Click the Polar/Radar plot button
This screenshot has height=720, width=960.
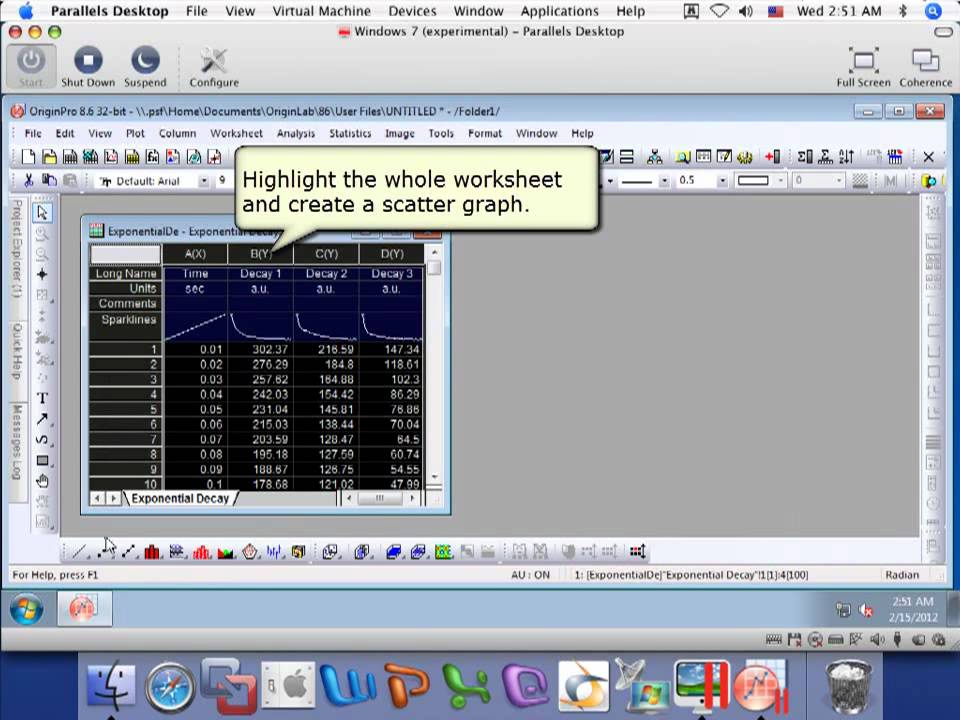tap(249, 552)
